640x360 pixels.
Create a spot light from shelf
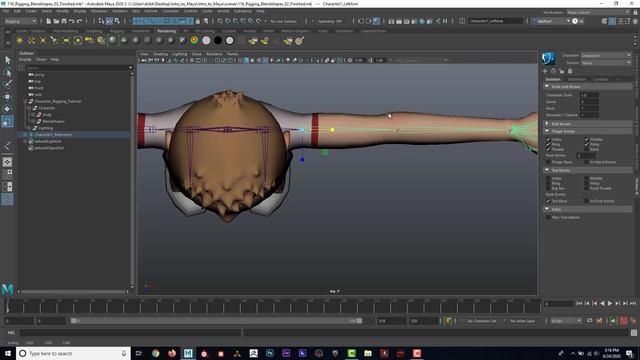[54, 40]
